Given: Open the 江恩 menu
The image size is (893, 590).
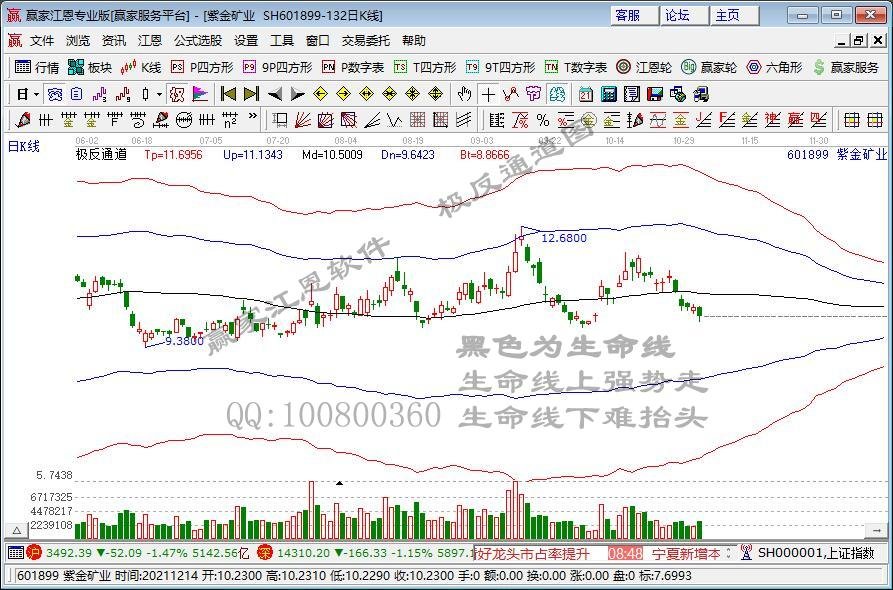Looking at the screenshot, I should 150,41.
